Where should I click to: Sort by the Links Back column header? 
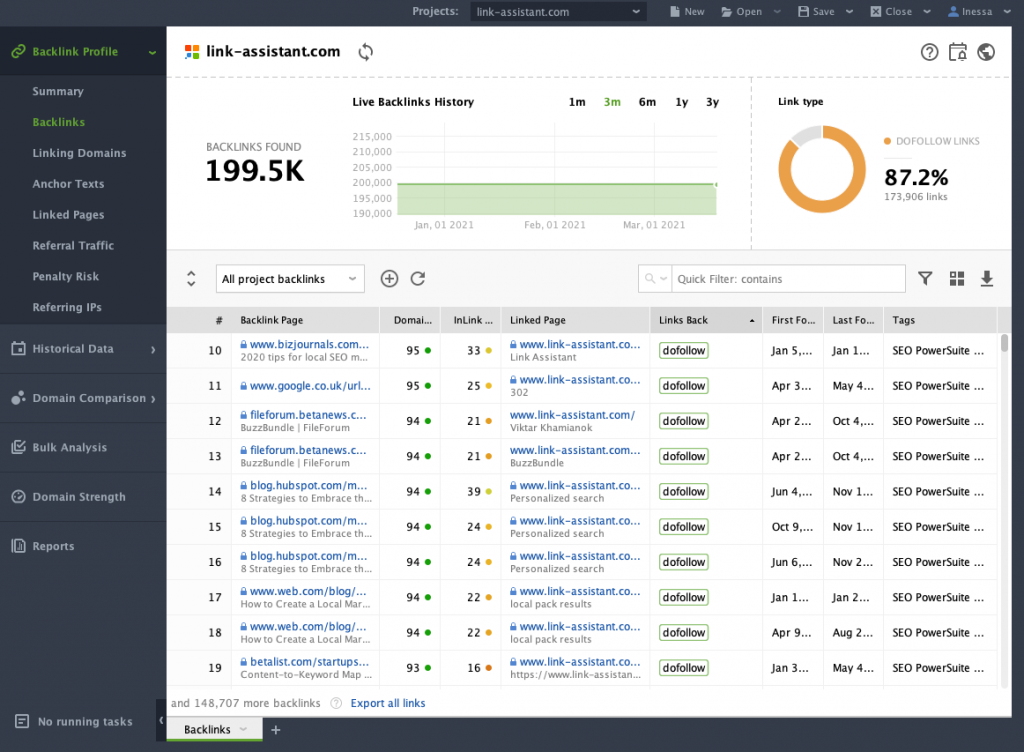click(x=706, y=320)
